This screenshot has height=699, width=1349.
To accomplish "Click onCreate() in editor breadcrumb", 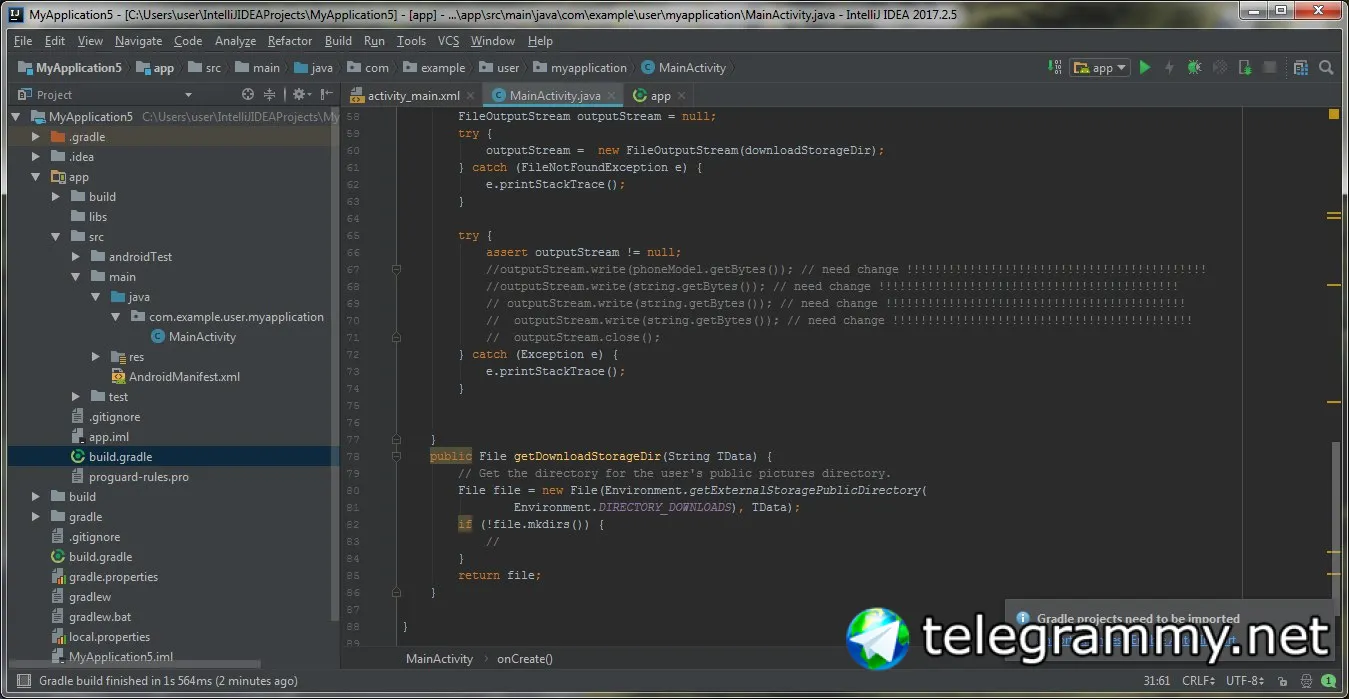I will pyautogui.click(x=525, y=659).
